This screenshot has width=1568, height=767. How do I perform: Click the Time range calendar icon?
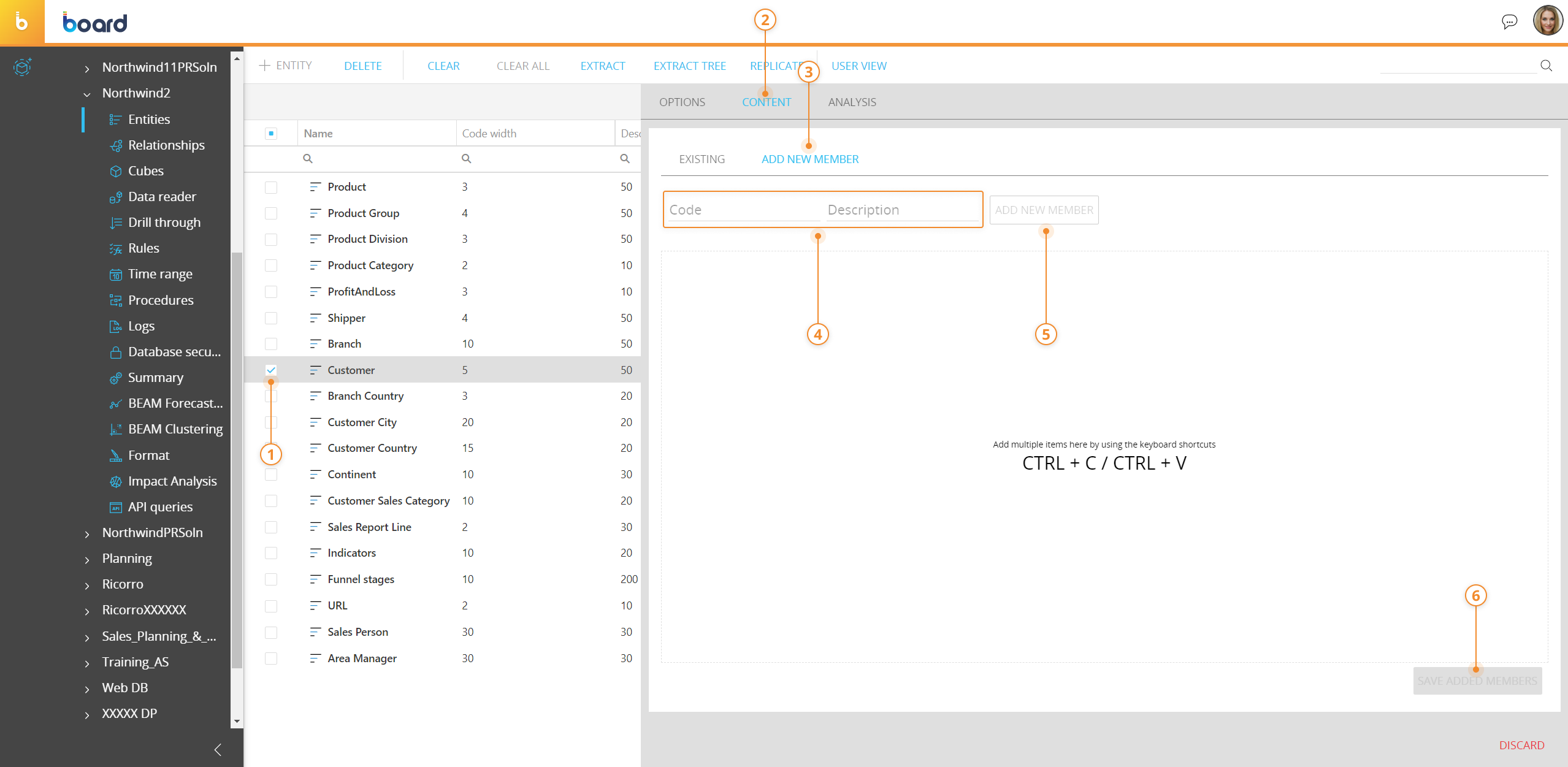[x=115, y=275]
